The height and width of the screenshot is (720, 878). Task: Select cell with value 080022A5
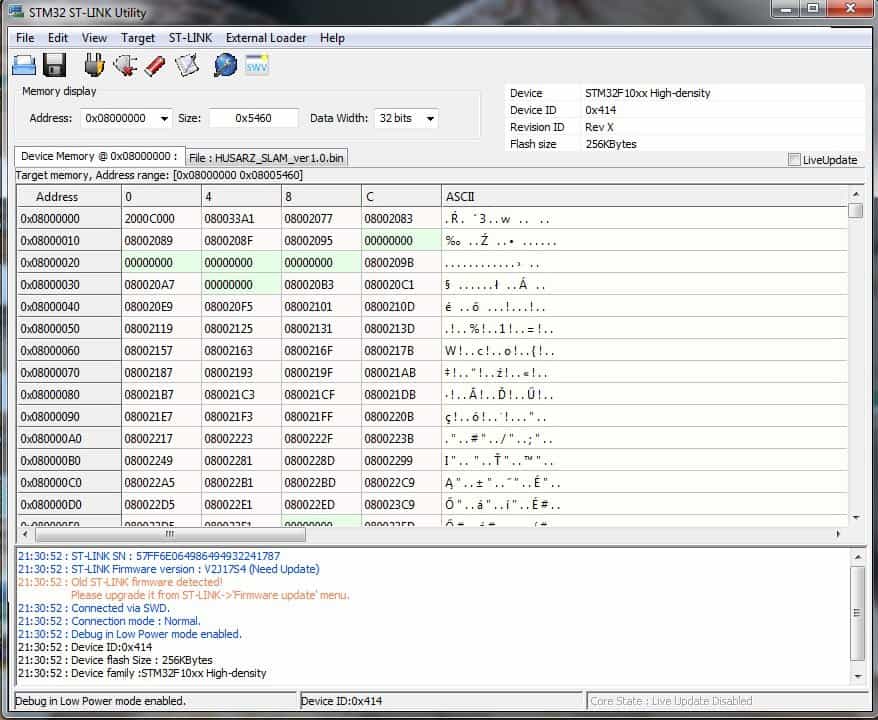click(161, 483)
